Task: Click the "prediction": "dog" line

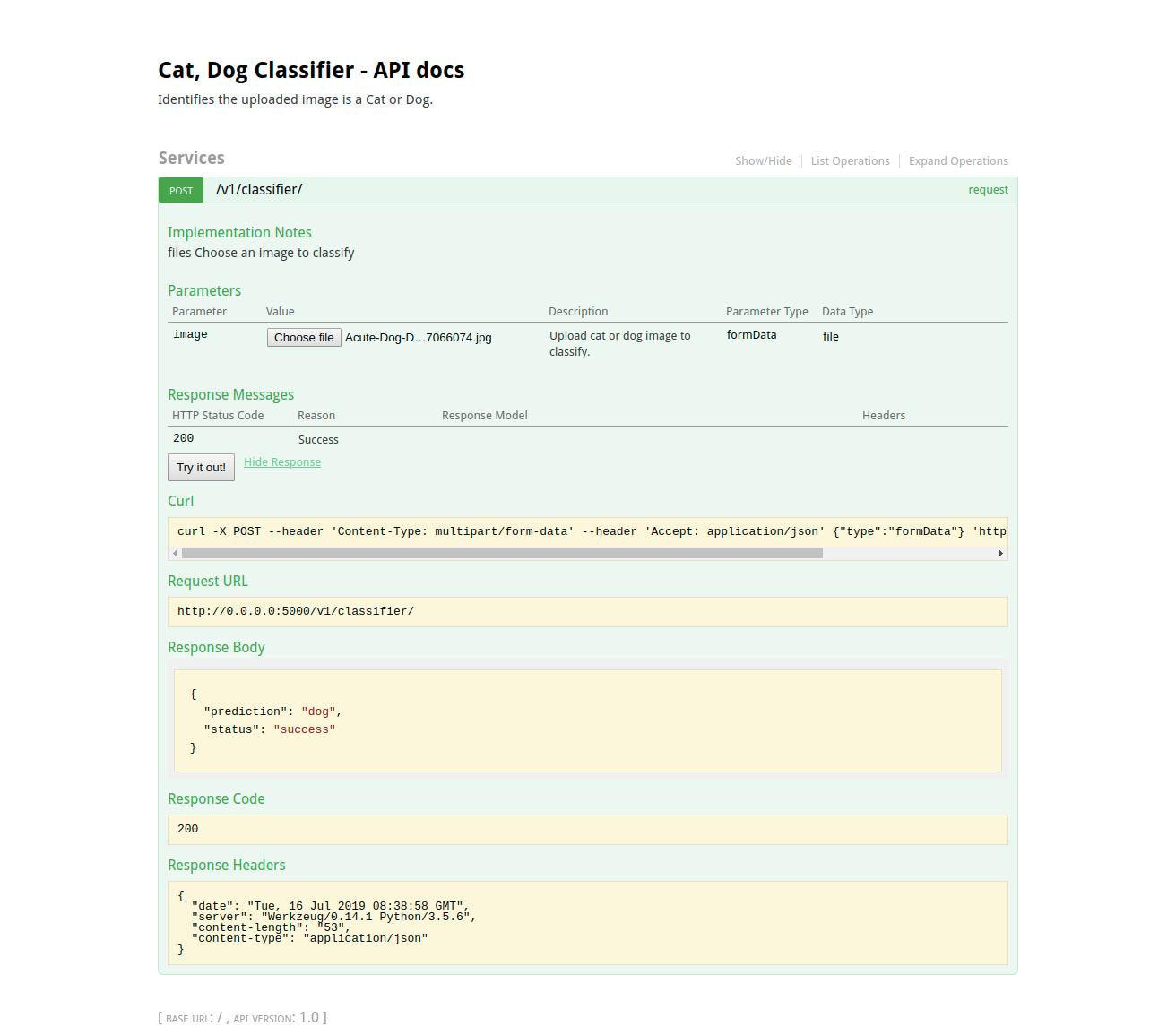Action: point(272,711)
